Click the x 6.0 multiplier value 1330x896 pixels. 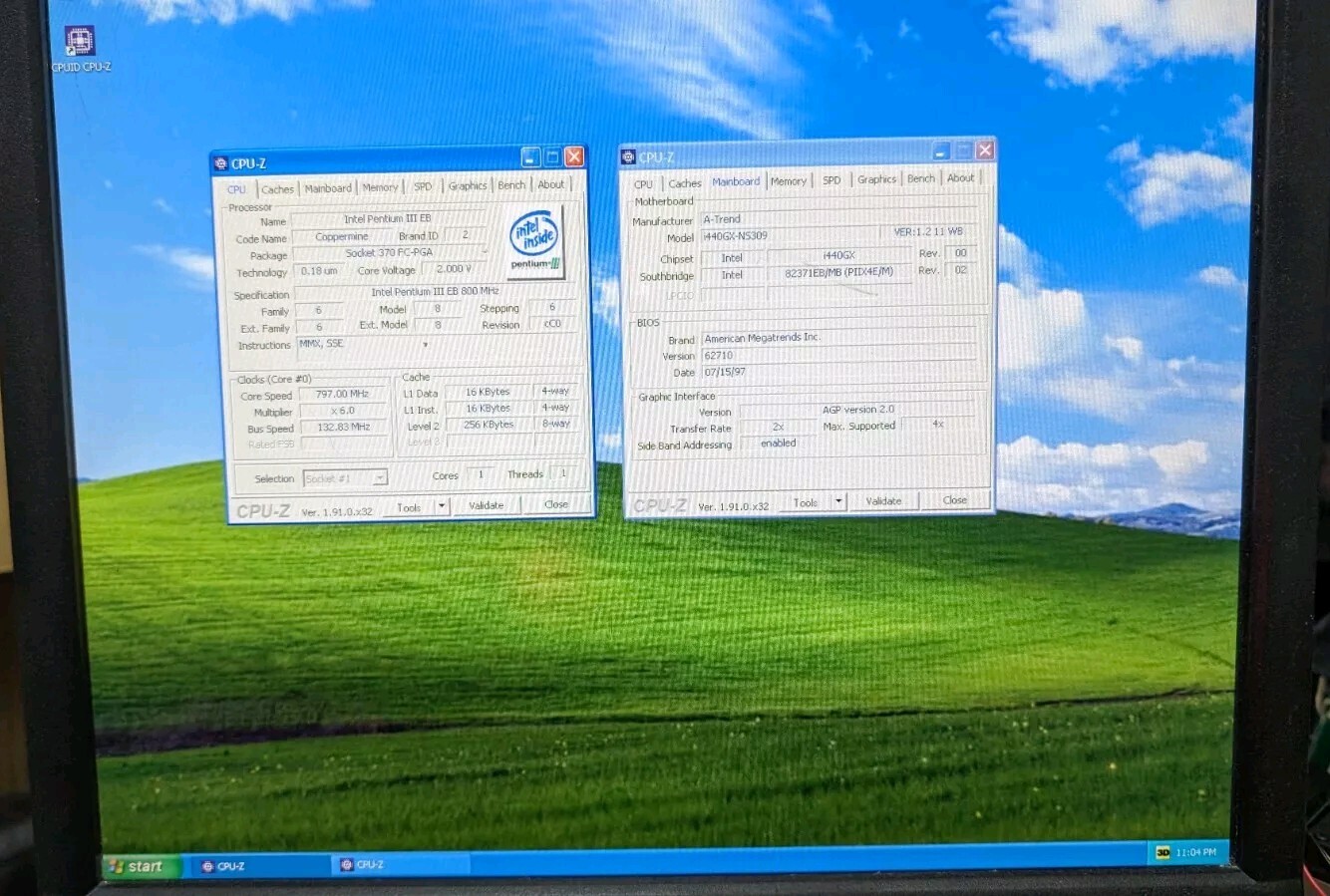click(x=342, y=411)
